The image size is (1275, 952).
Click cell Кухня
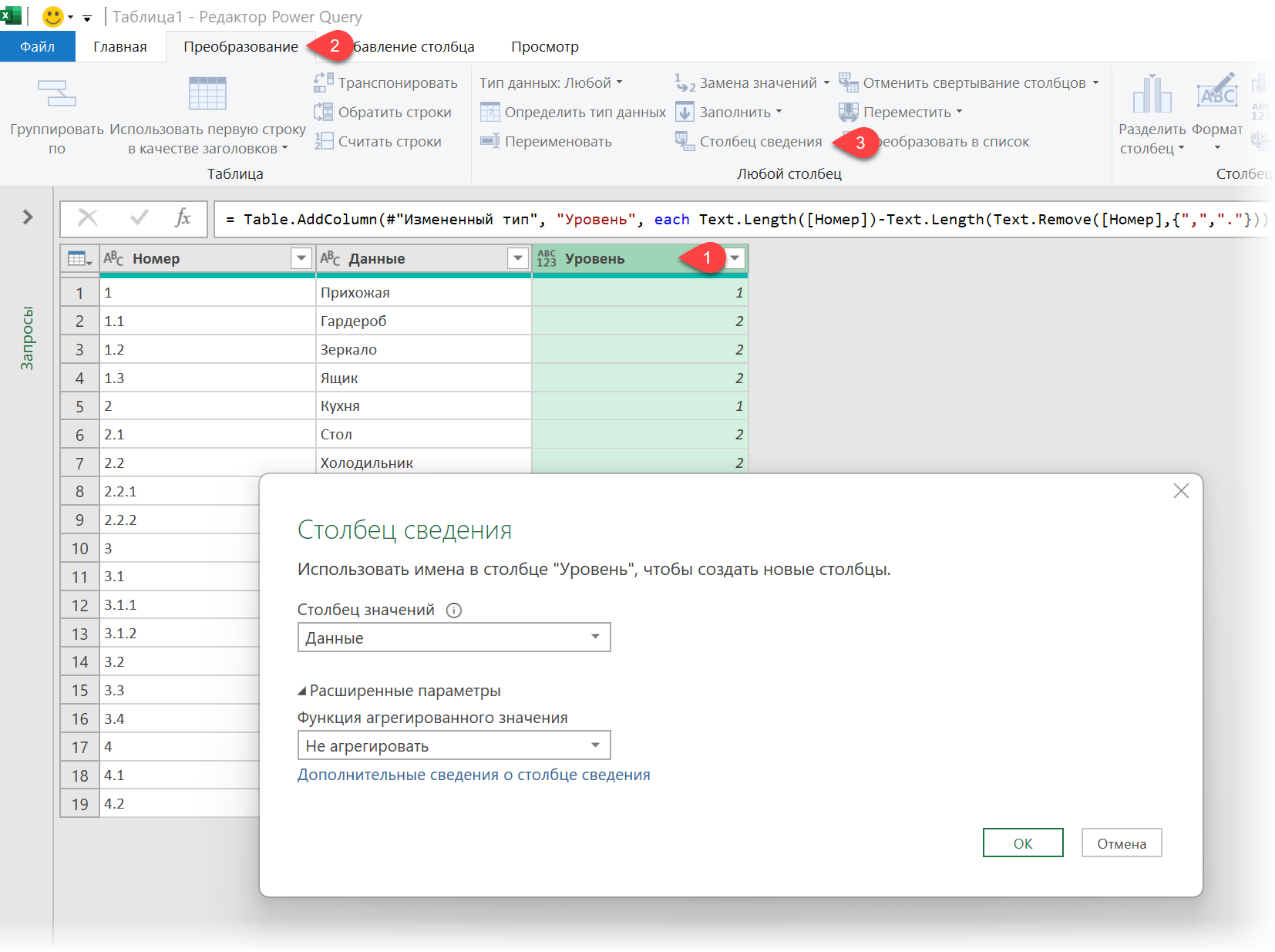tap(423, 405)
